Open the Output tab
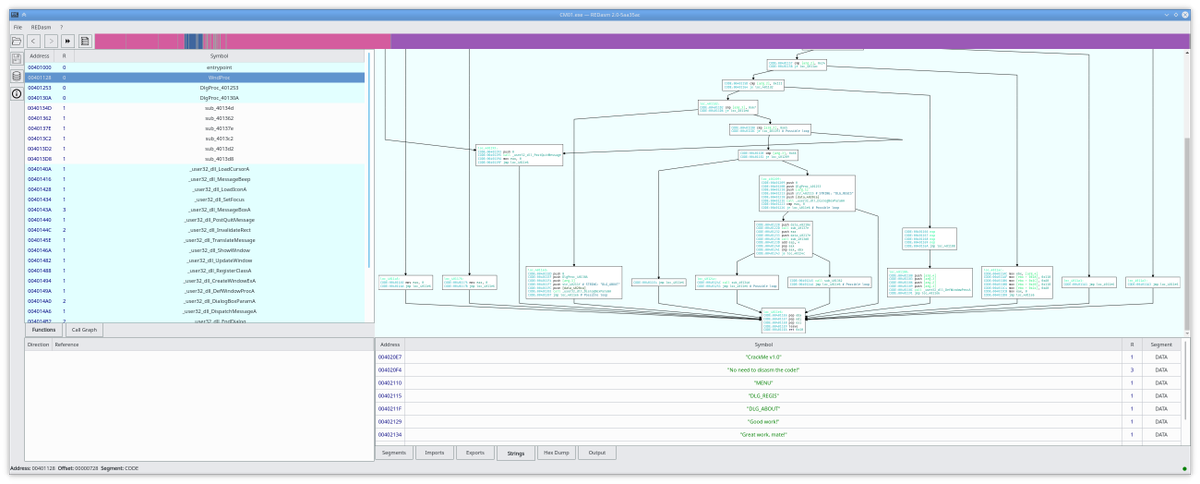Screen dimensions: 1200x484 [597, 453]
